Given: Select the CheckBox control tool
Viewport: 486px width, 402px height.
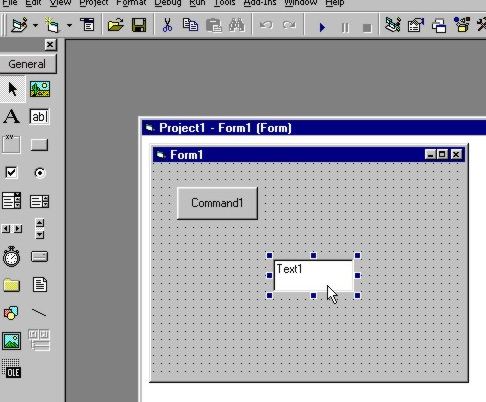Looking at the screenshot, I should click(x=11, y=172).
